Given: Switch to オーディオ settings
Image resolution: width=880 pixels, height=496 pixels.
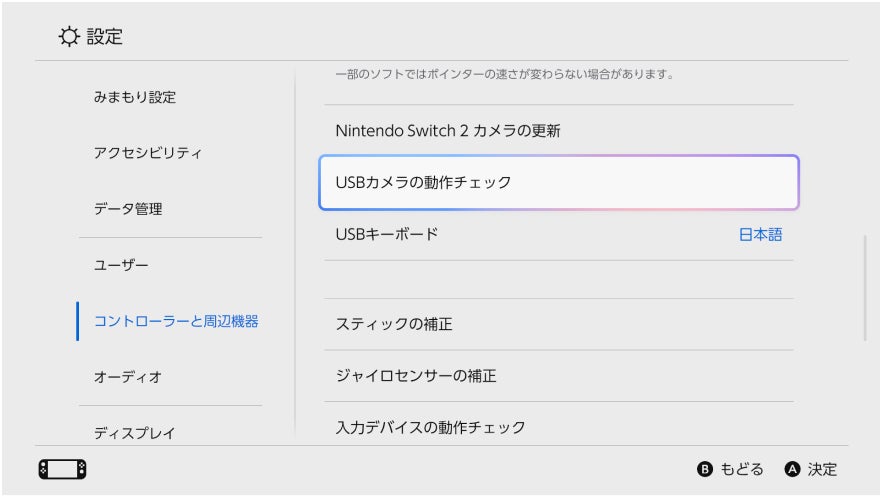Looking at the screenshot, I should click(x=128, y=377).
